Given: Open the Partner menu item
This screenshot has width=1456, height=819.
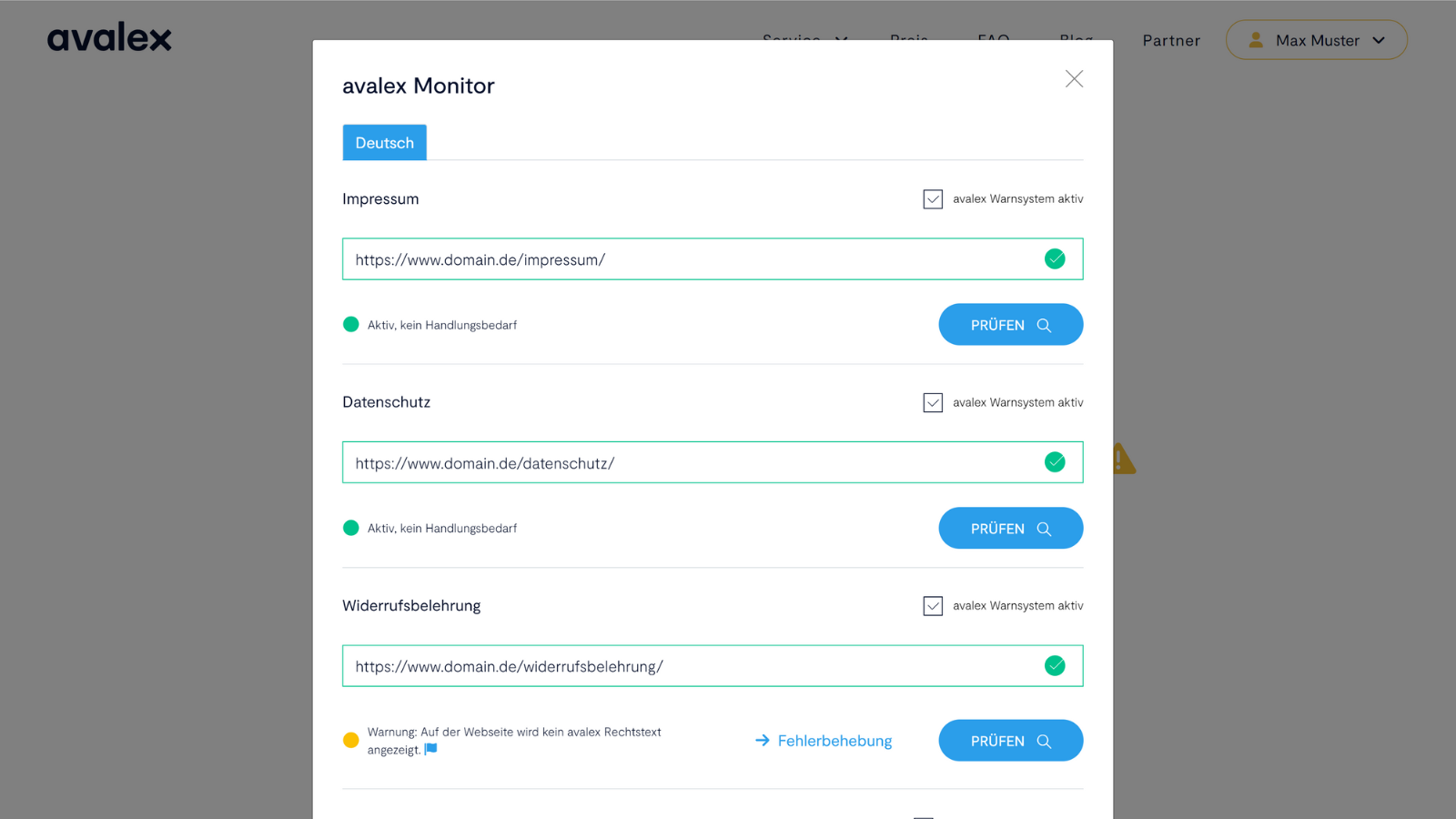Looking at the screenshot, I should (1171, 41).
